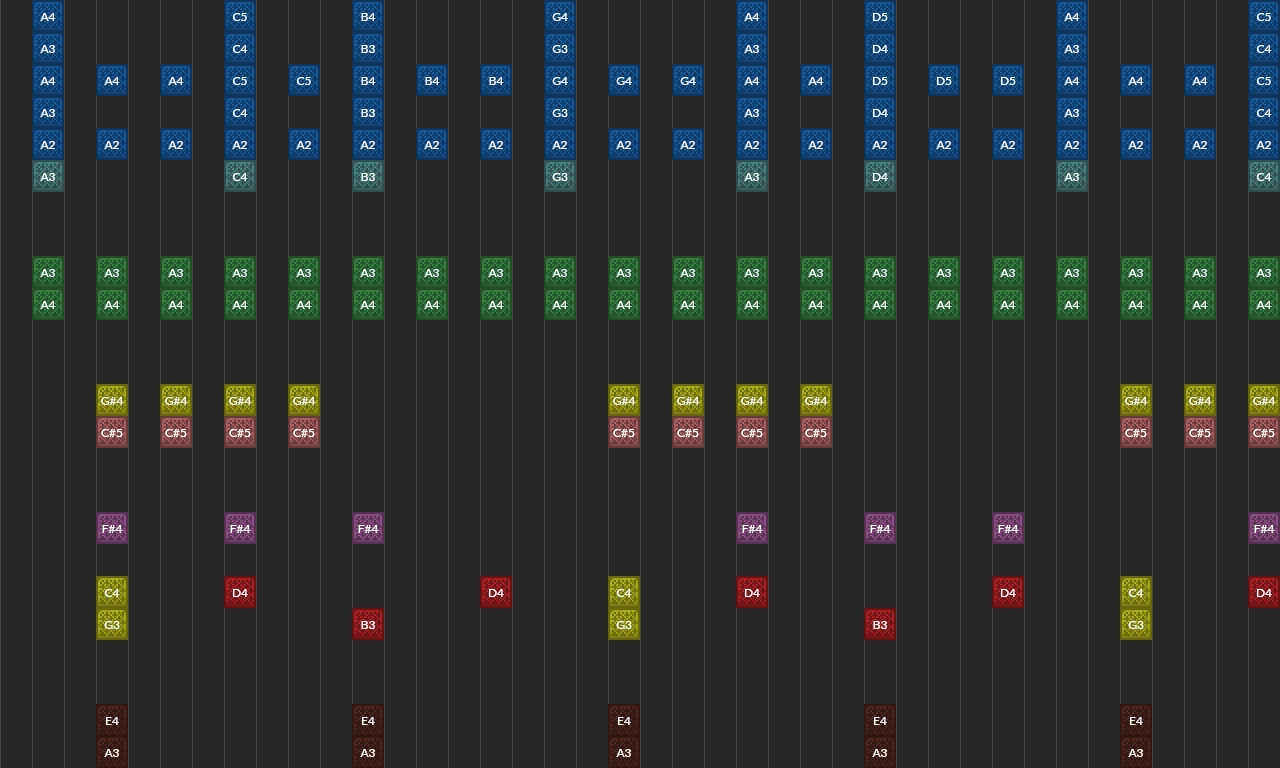Pick the lower blue G3 note
This screenshot has height=768, width=1280.
(560, 113)
